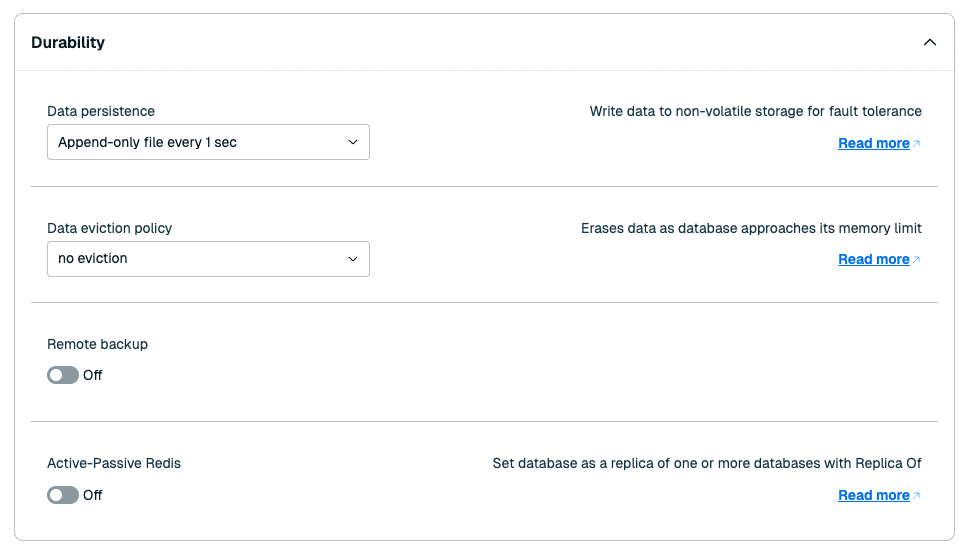Open Read more link for Data persistence
This screenshot has width=970, height=555.
(873, 143)
